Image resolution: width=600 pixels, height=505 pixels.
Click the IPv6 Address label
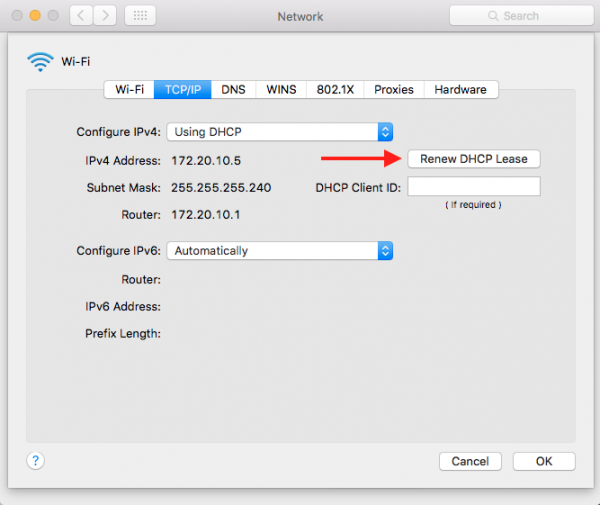tap(123, 306)
